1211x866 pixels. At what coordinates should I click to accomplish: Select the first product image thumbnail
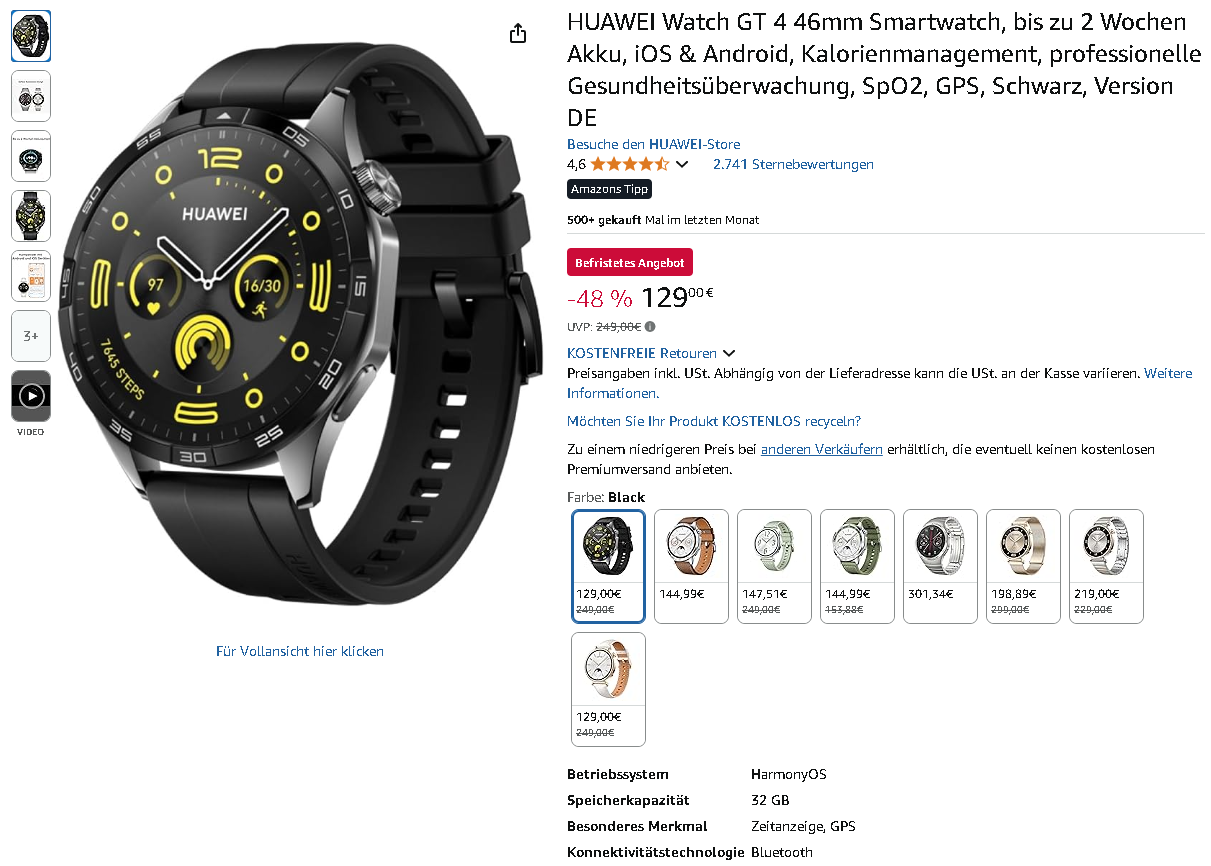31,36
